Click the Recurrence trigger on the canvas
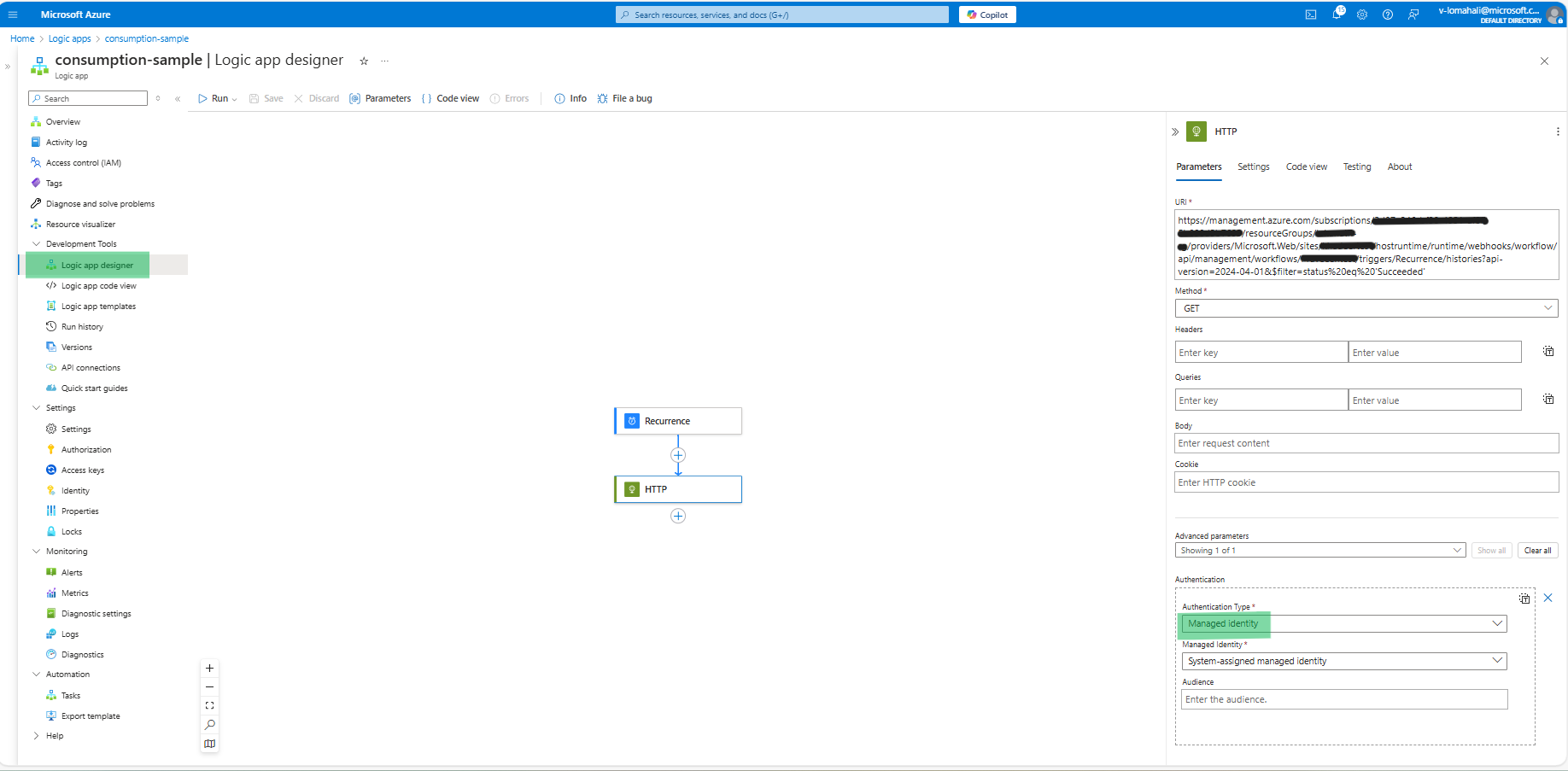This screenshot has height=771, width=1568. pyautogui.click(x=677, y=420)
